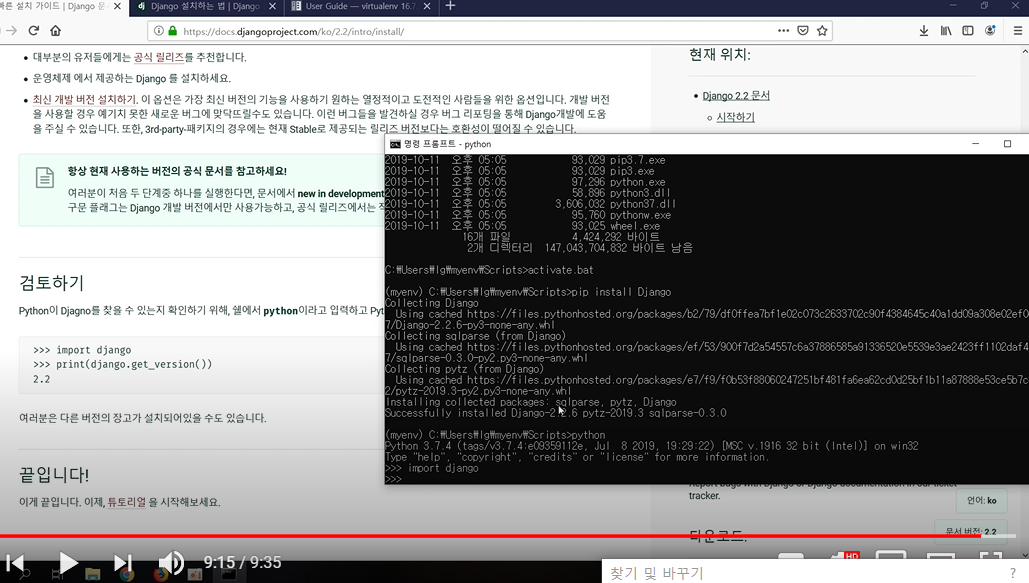Open the '시작하기' sidebar link

click(x=735, y=117)
